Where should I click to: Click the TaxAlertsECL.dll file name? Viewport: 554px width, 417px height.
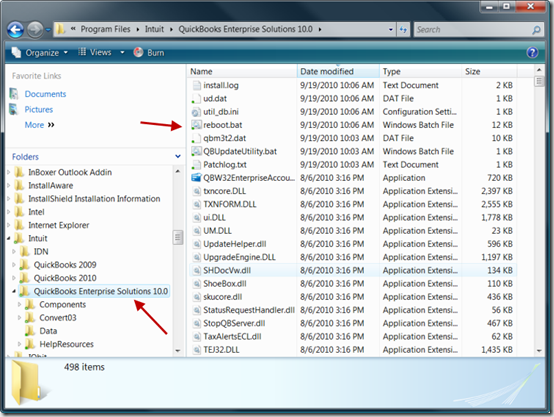tap(232, 336)
